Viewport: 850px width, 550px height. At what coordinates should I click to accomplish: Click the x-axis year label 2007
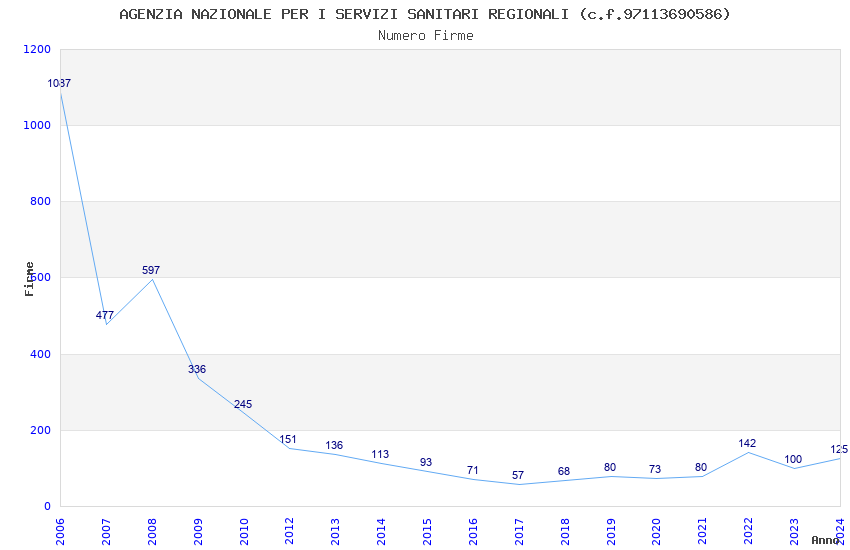106,532
